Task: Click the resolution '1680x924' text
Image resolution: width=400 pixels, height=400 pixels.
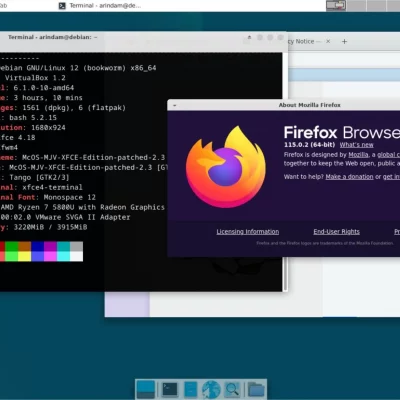Action: [x=48, y=128]
